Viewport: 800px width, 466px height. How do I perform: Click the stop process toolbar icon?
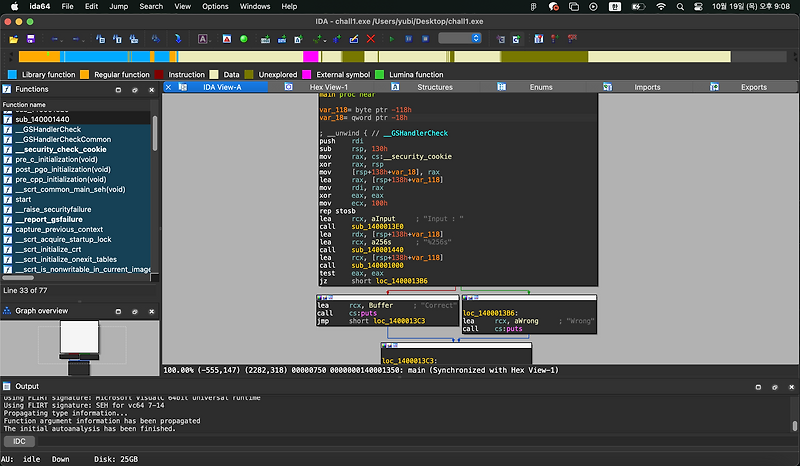(424, 39)
